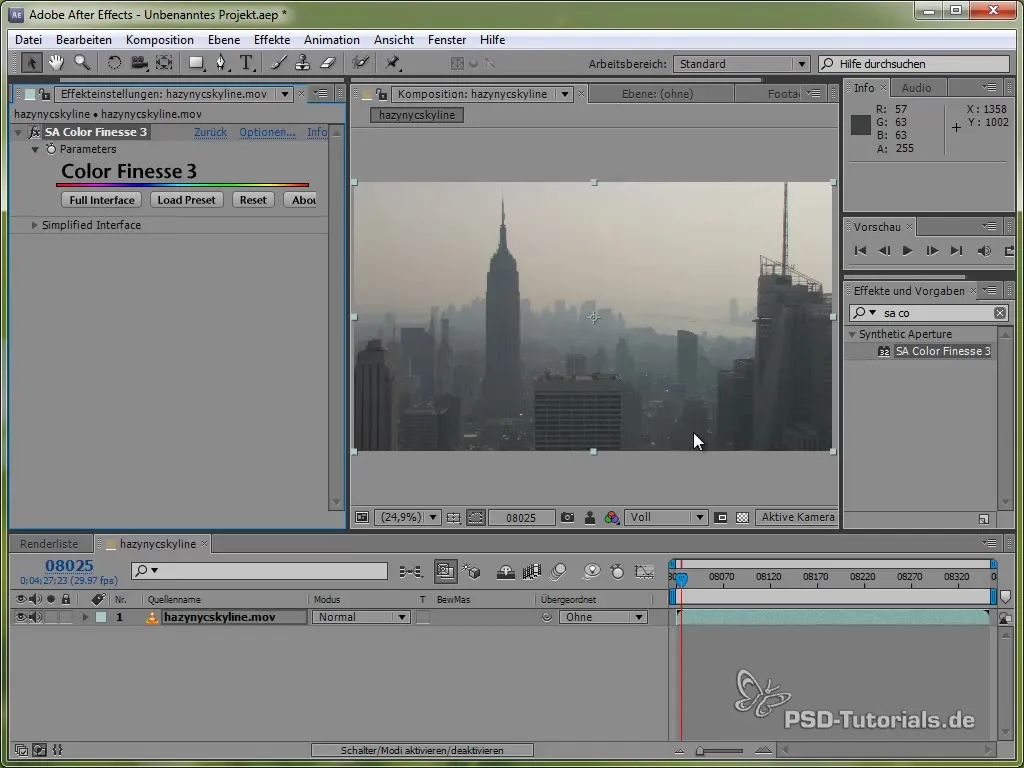Select the Rotation tool

pyautogui.click(x=114, y=63)
